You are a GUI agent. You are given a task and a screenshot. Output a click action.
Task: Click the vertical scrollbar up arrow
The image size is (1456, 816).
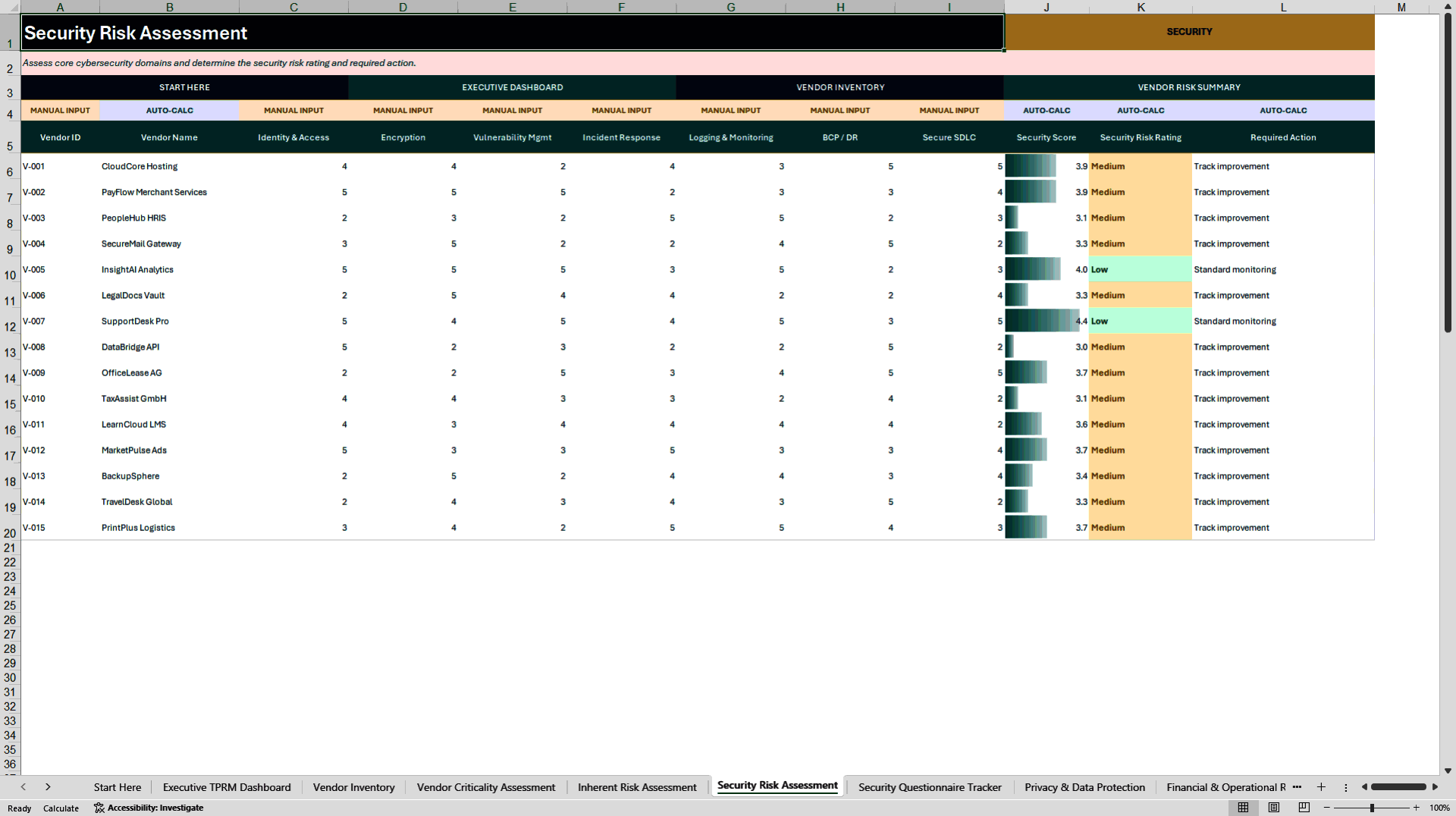coord(1448,6)
